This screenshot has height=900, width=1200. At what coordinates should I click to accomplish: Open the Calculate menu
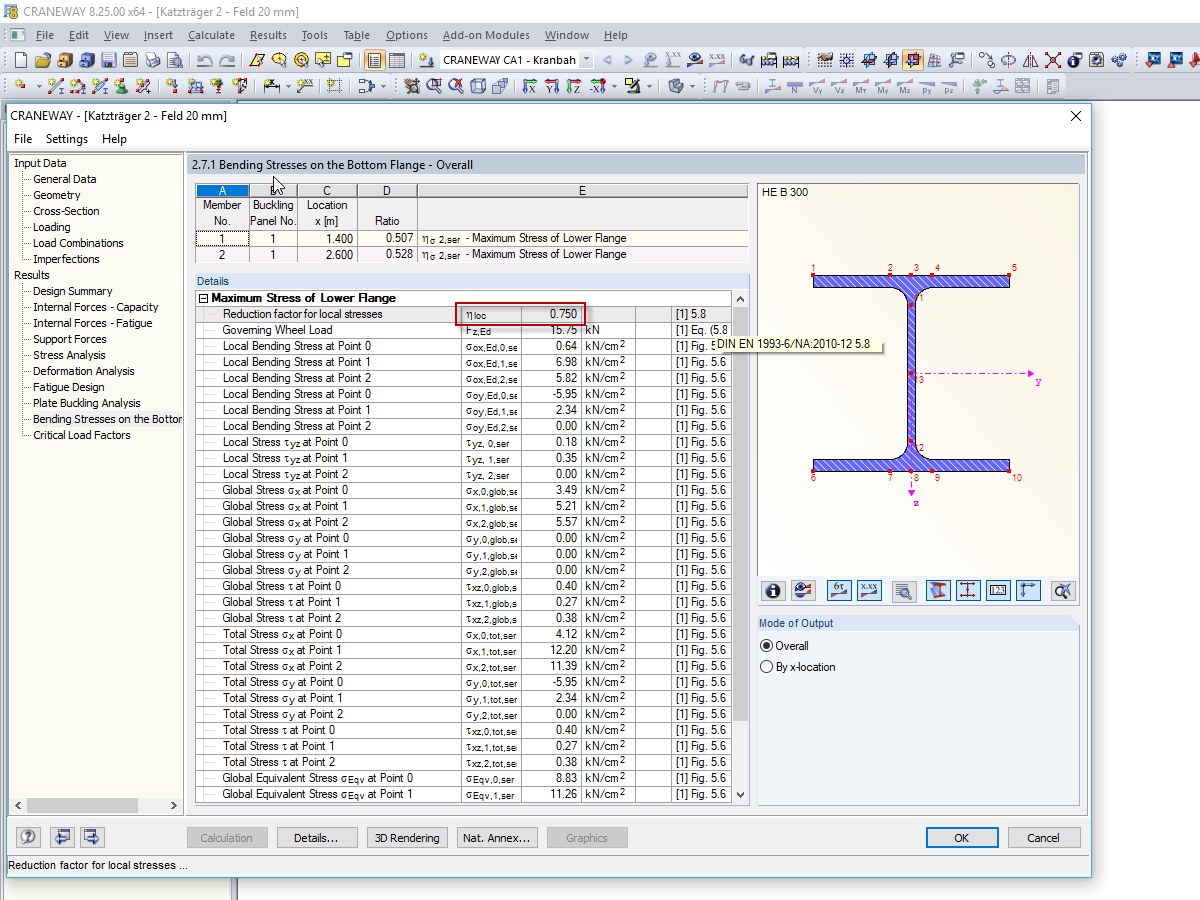point(211,35)
